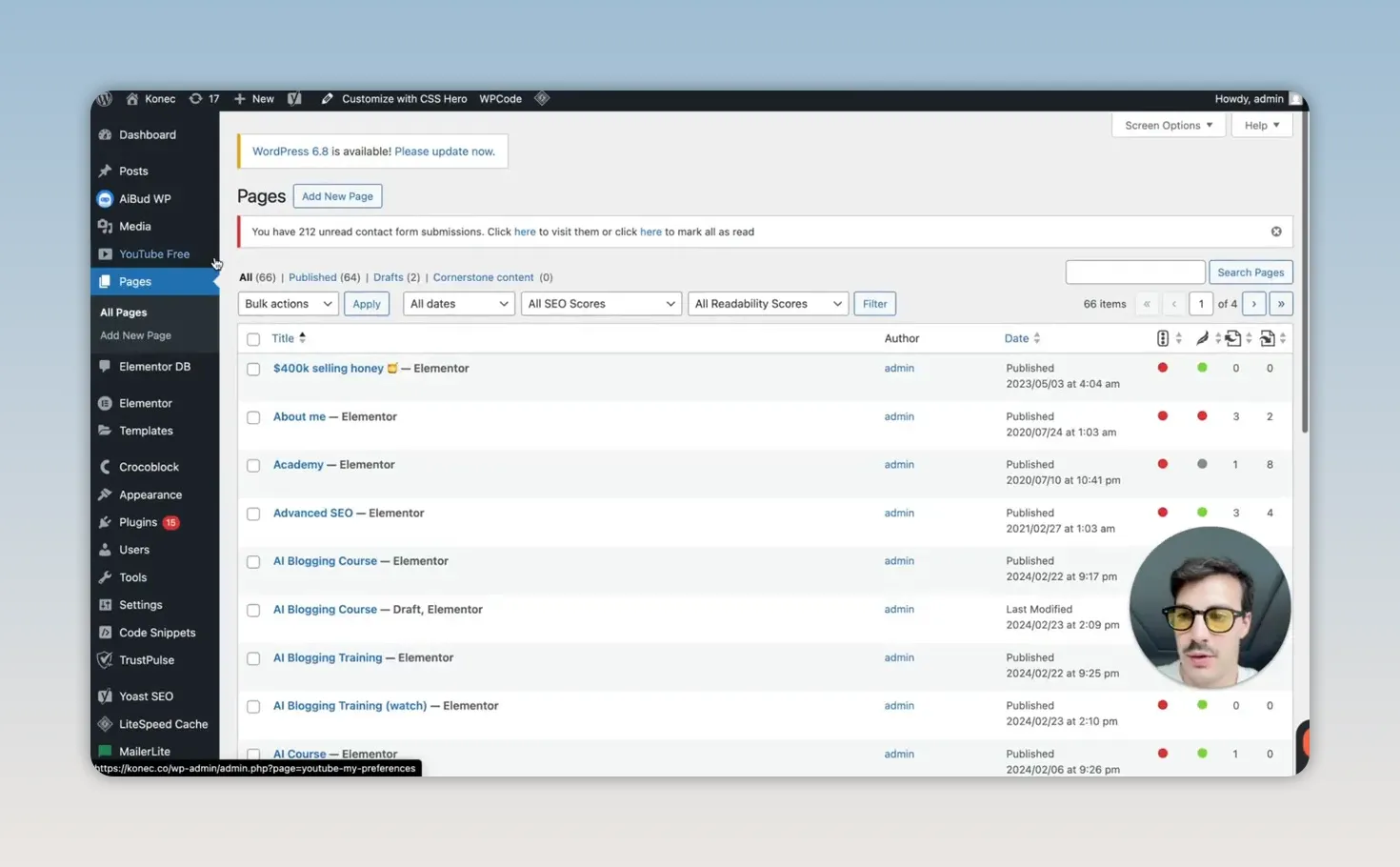Click in the search pages text field
This screenshot has height=867, width=1400.
[x=1135, y=272]
